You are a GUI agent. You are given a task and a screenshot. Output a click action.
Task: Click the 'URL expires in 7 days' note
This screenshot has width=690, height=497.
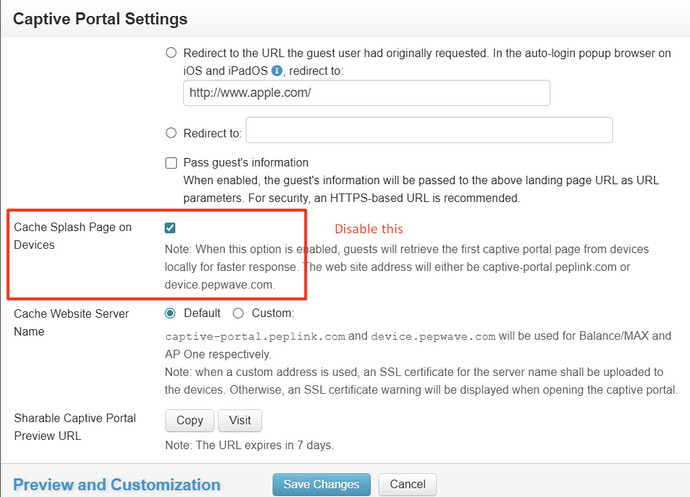pos(249,445)
